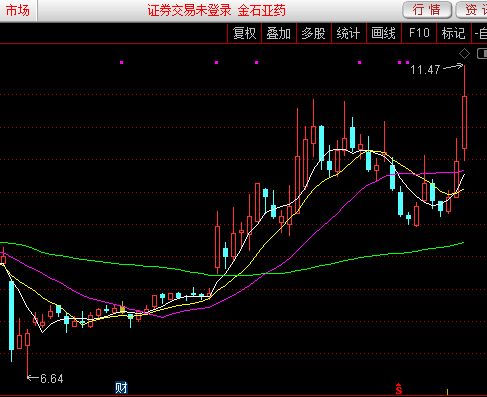Click the 11.47 high price label
Screen dimensions: 487x397
tap(425, 70)
